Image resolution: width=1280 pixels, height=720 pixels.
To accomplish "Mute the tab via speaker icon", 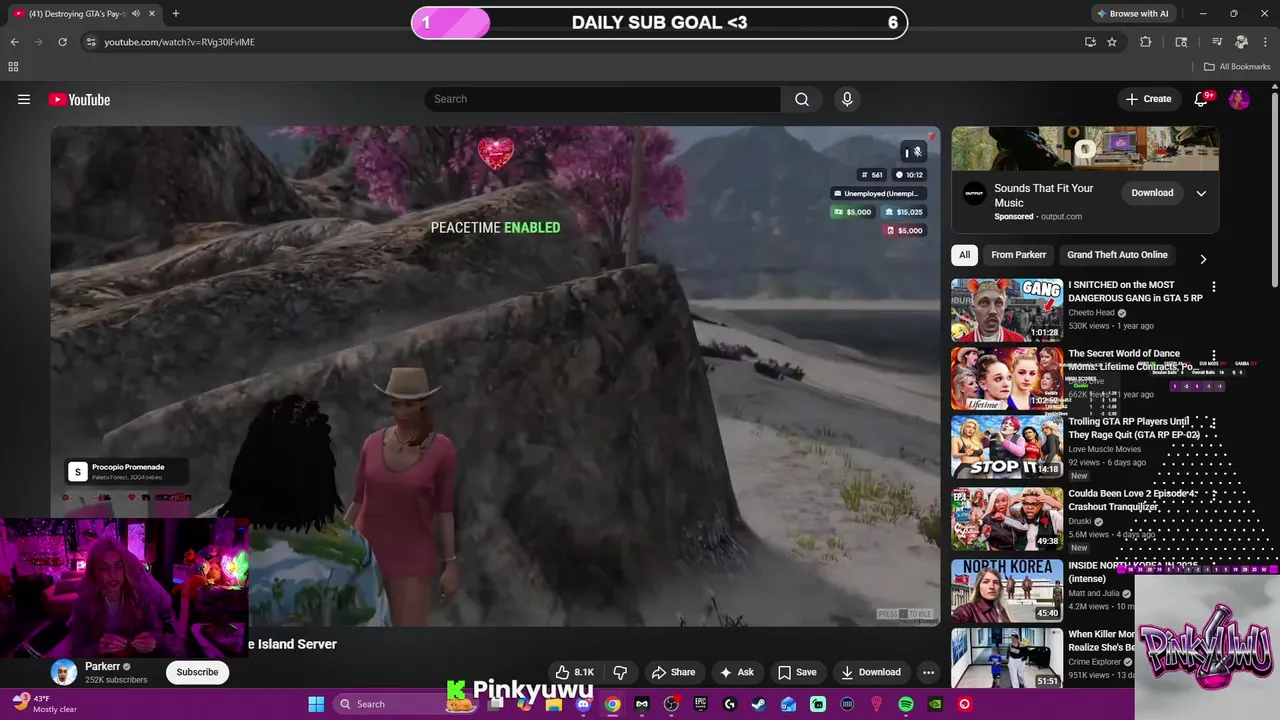I will click(x=136, y=13).
